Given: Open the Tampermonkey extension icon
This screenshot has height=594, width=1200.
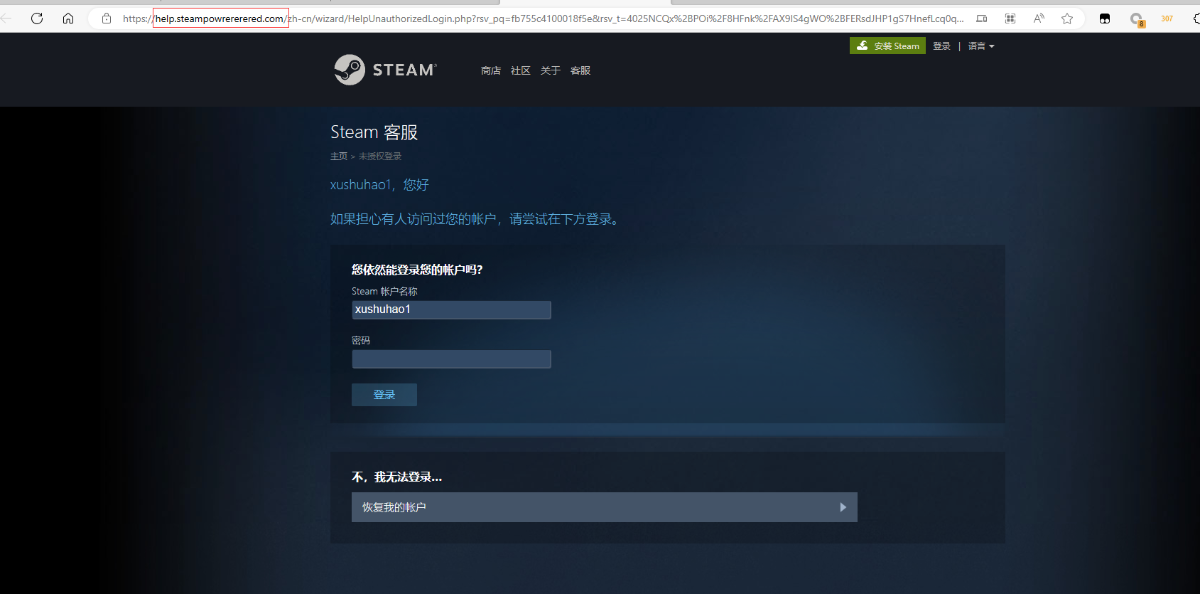Looking at the screenshot, I should tap(1105, 18).
